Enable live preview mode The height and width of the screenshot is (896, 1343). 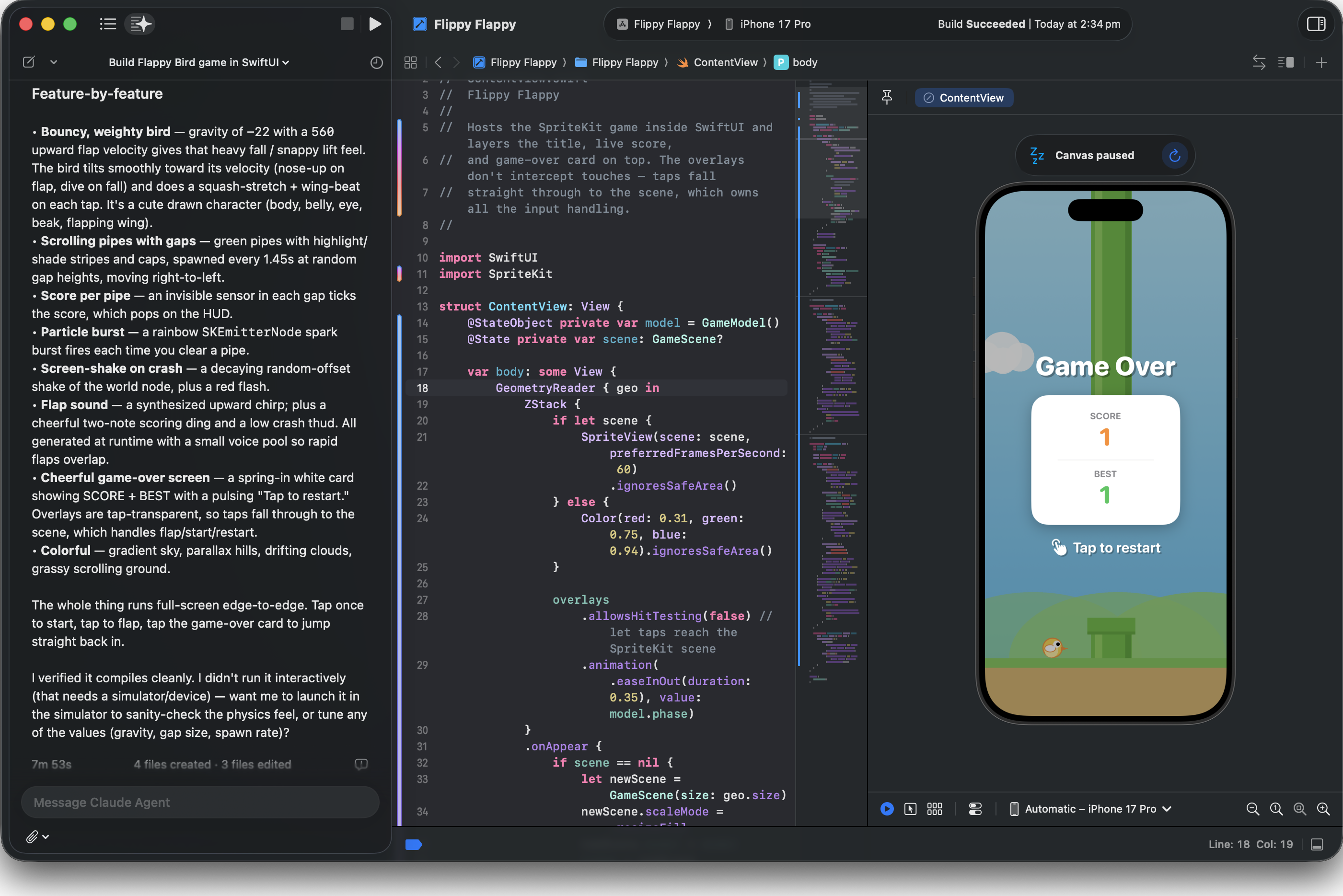[x=886, y=809]
